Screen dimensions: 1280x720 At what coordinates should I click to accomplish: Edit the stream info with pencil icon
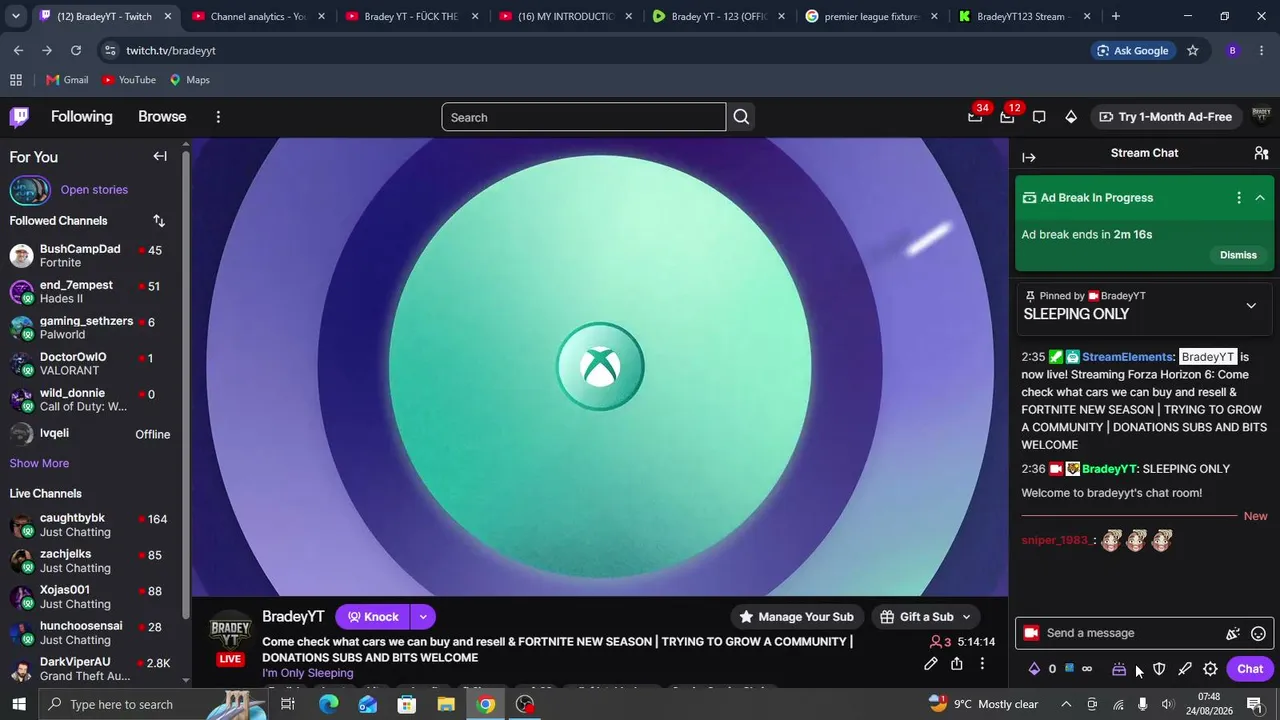tap(931, 663)
